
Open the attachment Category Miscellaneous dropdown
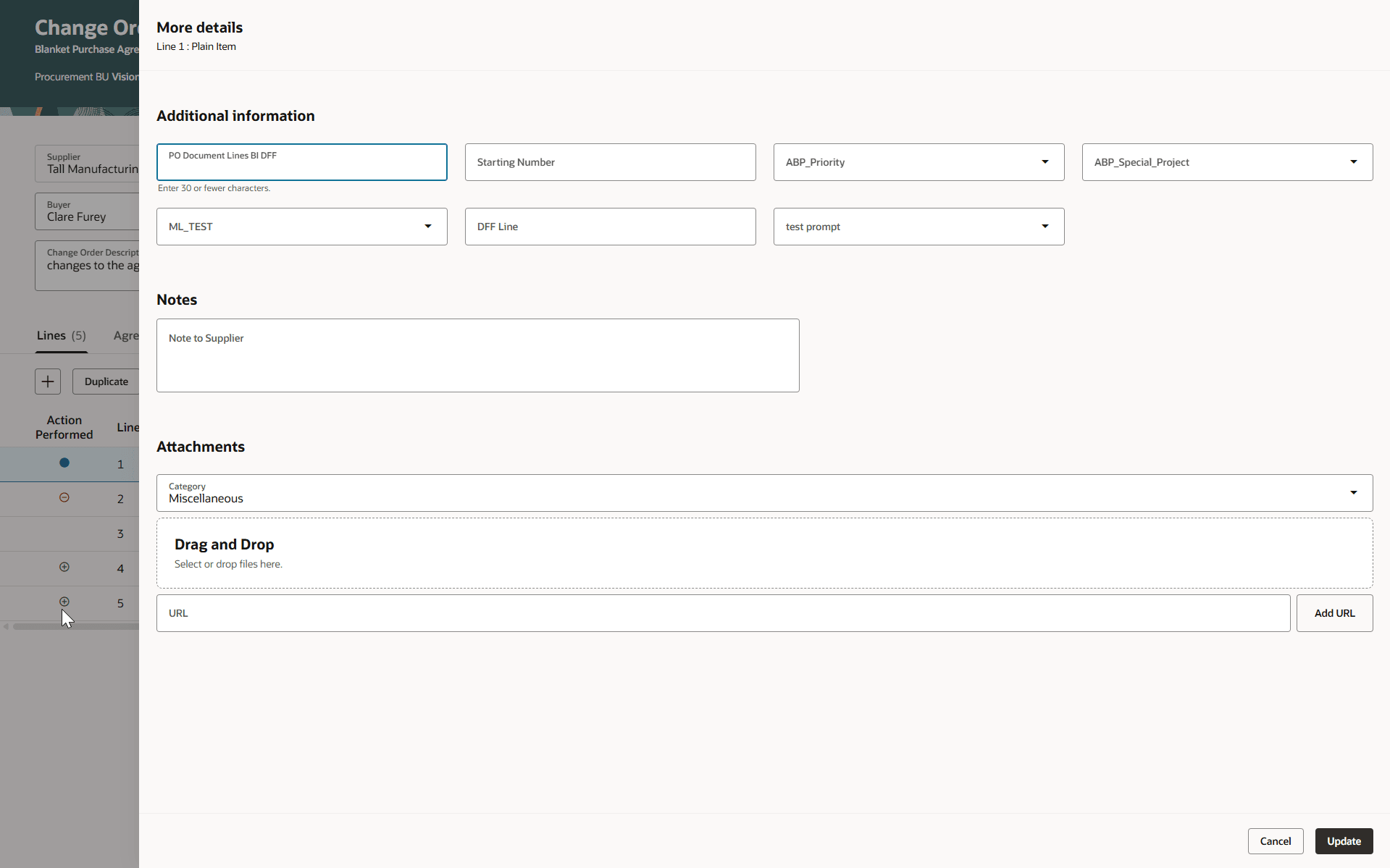click(x=764, y=493)
